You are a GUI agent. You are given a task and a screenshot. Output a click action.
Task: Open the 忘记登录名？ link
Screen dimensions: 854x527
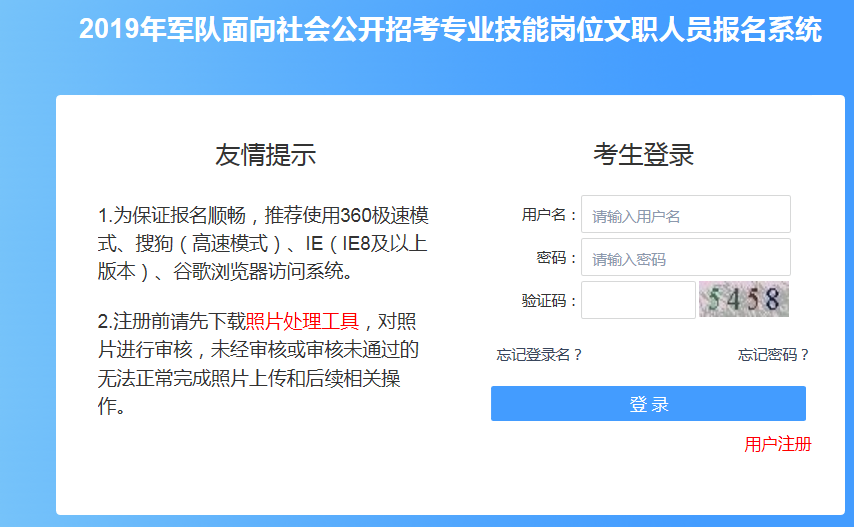539,354
